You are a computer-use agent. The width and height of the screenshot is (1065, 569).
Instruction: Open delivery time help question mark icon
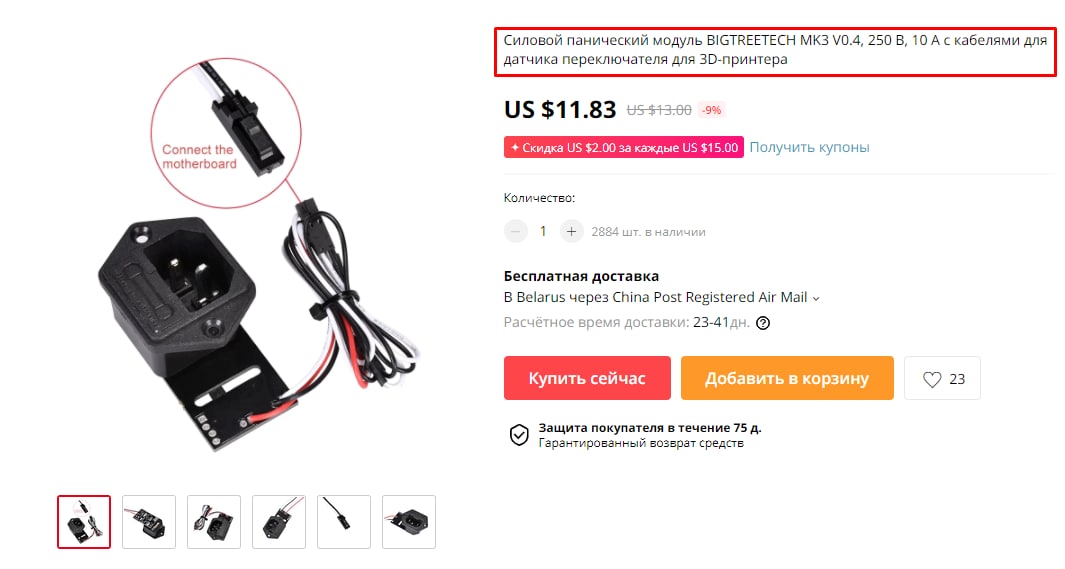pyautogui.click(x=763, y=323)
